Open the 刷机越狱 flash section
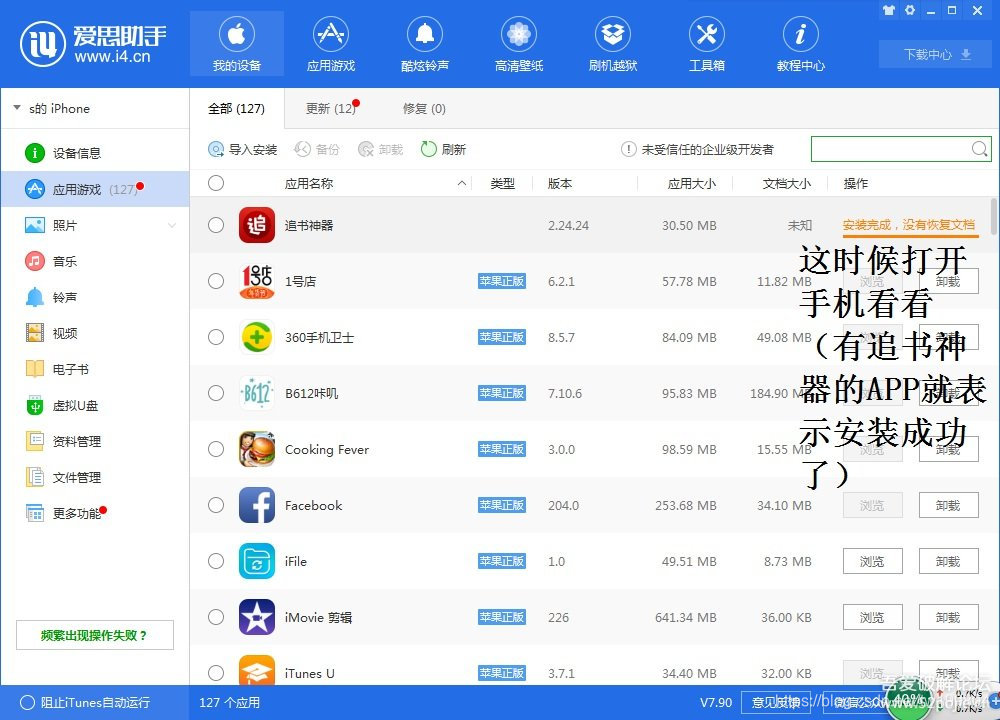The image size is (1000, 720). click(x=613, y=44)
